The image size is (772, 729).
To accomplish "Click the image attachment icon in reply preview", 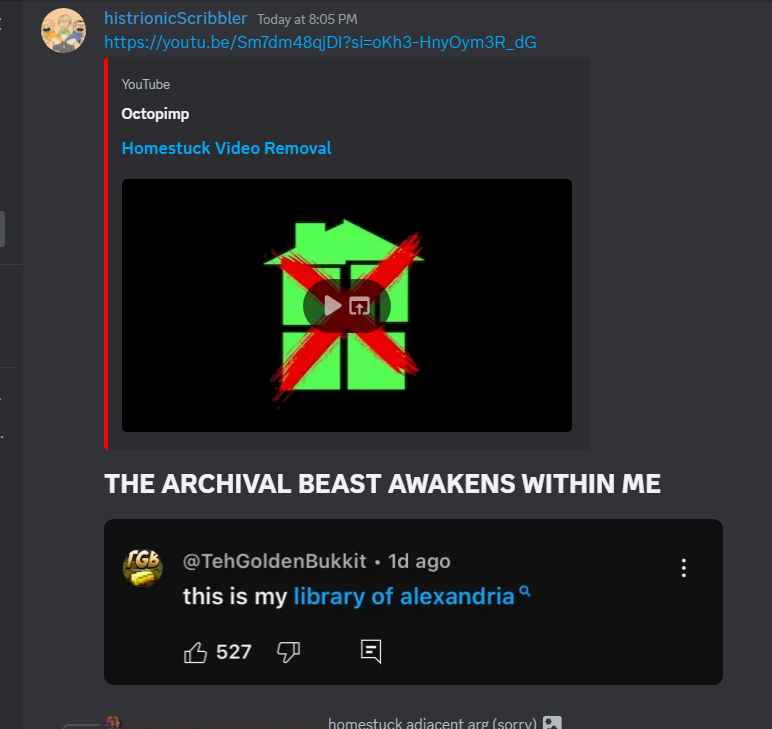I will click(x=552, y=723).
